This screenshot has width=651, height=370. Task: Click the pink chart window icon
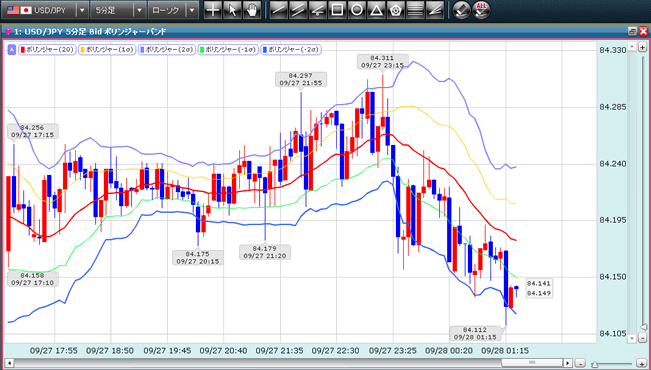coord(8,32)
